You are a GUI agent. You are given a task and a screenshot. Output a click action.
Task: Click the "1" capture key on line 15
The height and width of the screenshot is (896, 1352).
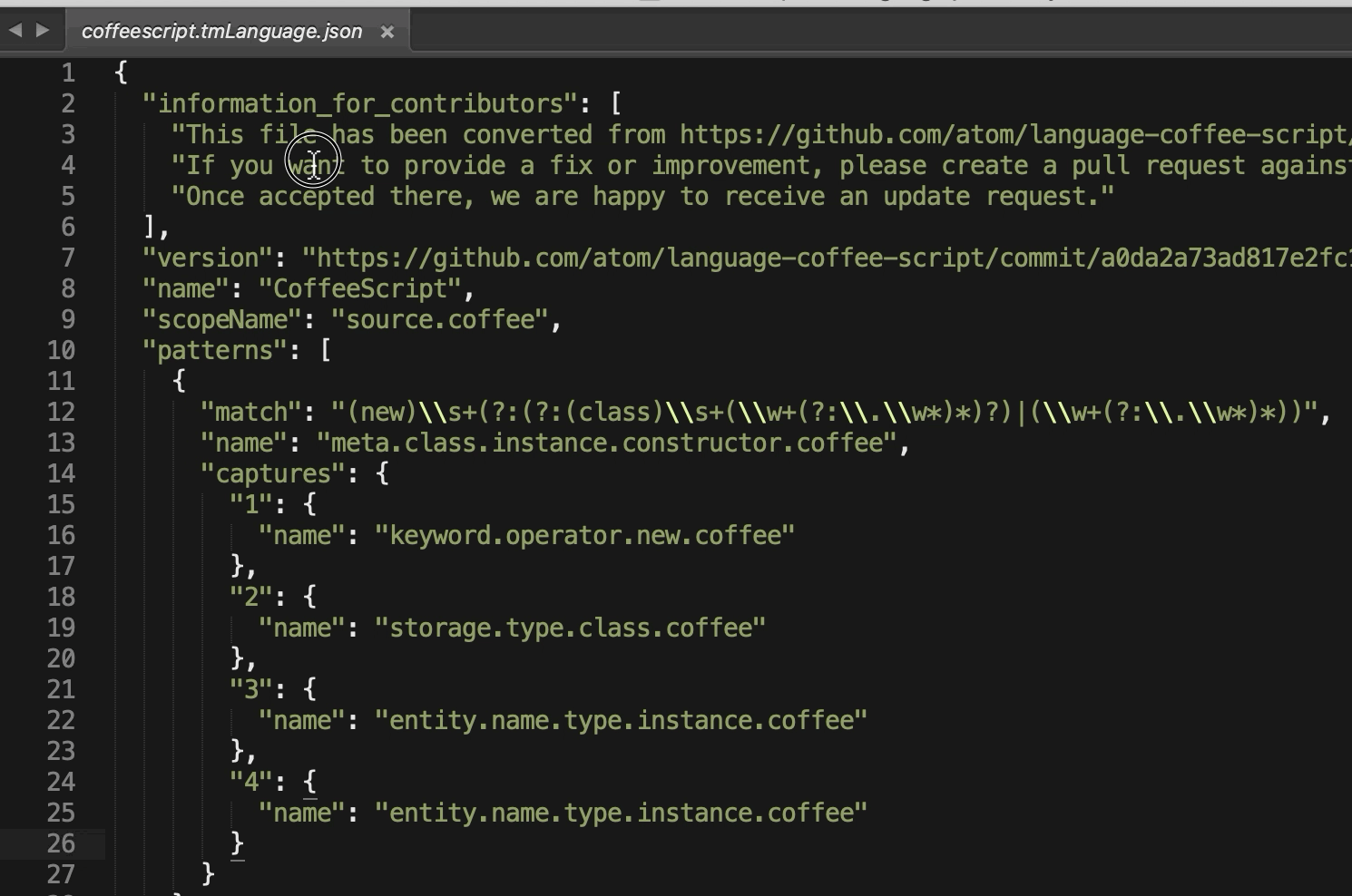(251, 504)
